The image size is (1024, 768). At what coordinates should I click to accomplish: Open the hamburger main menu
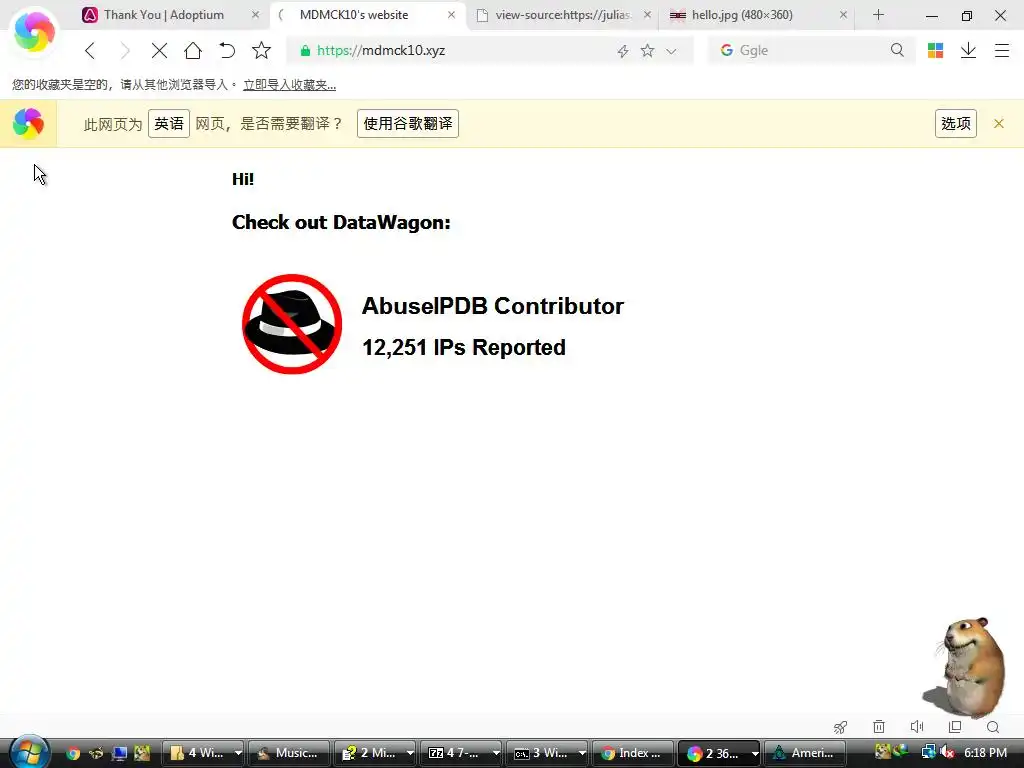tap(1002, 50)
